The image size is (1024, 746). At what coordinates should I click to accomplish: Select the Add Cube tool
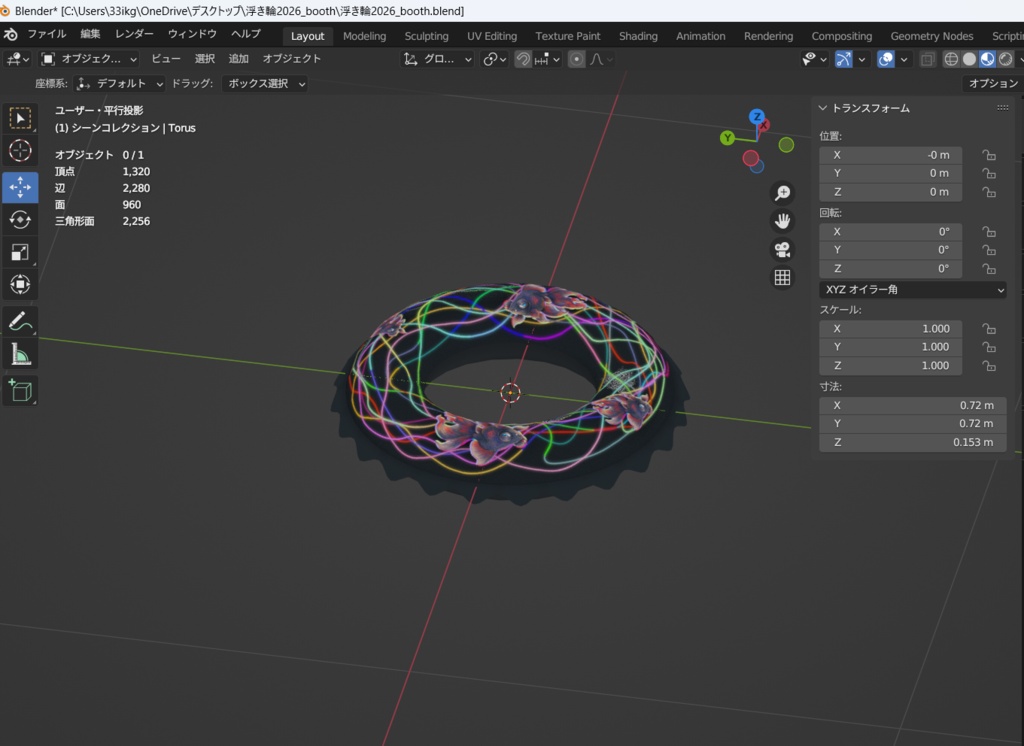pos(20,391)
